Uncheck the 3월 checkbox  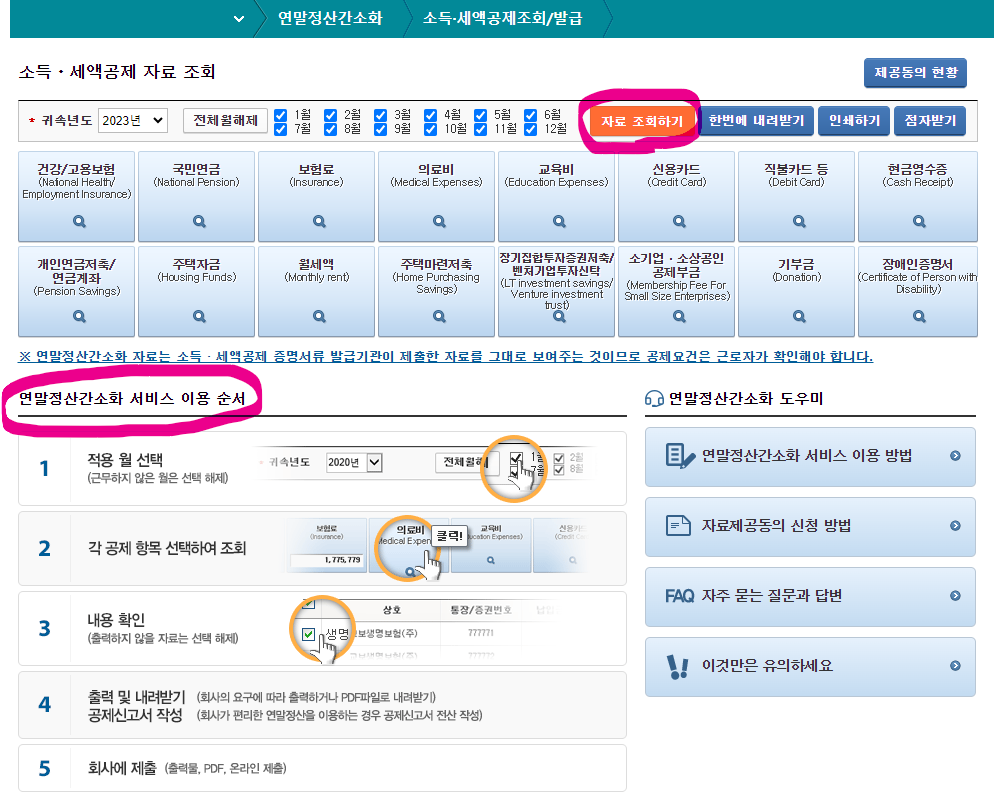click(x=380, y=115)
